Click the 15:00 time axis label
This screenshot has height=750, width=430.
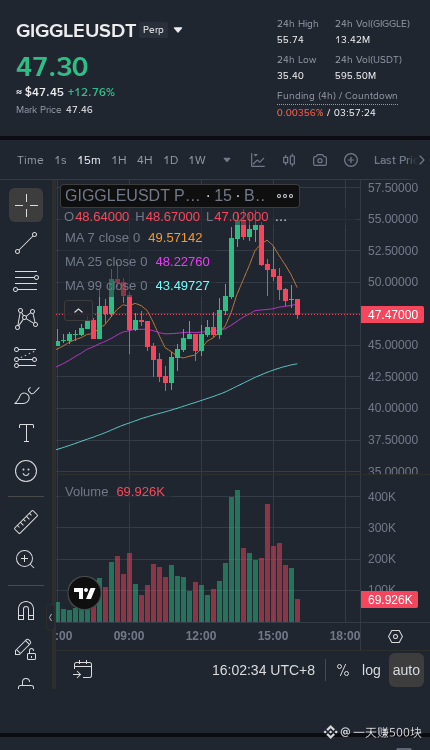coord(273,636)
